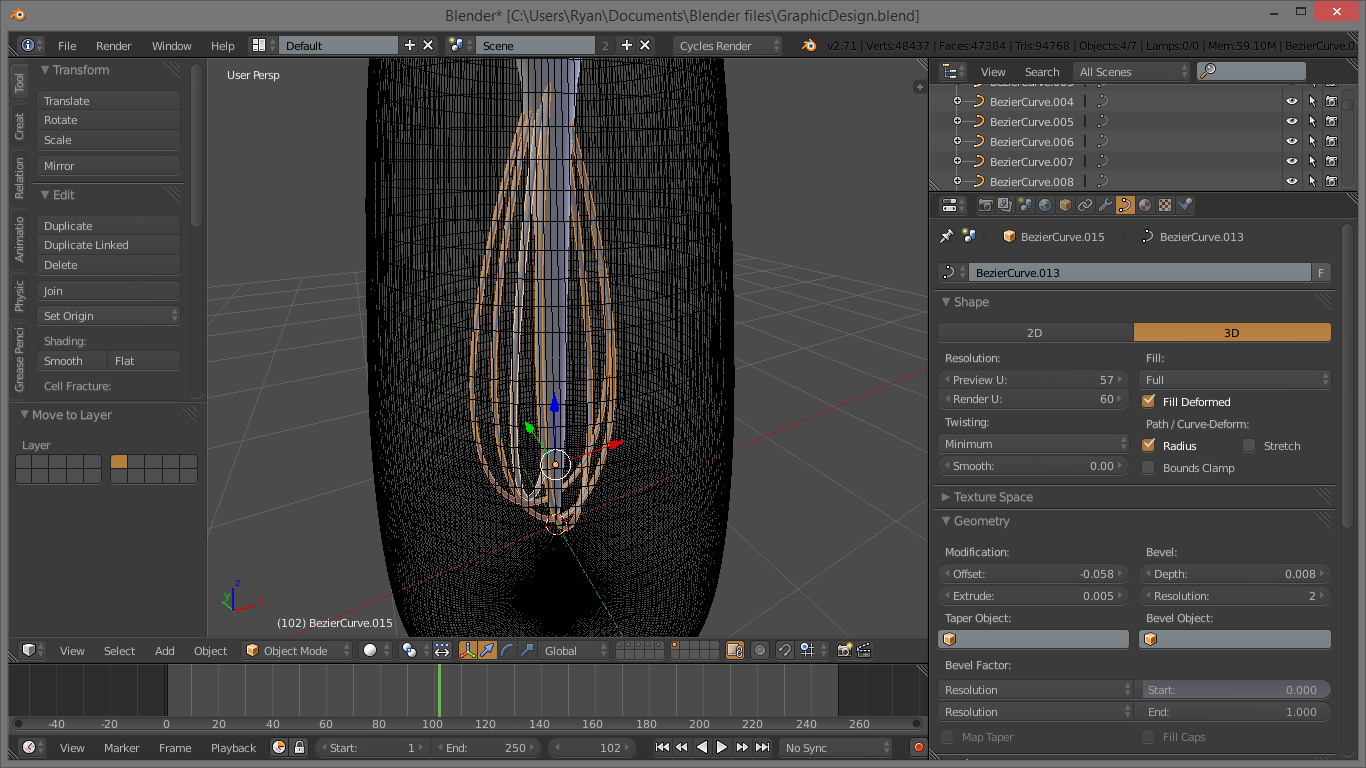Click the play animation forward button

tap(722, 747)
